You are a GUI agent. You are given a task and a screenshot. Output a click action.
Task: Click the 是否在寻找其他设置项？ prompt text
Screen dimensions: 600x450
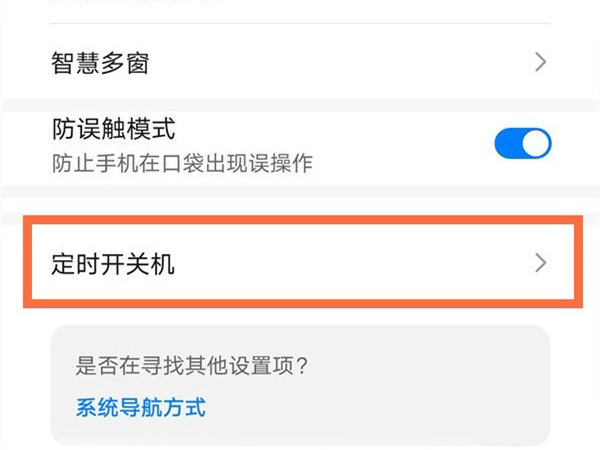(191, 365)
